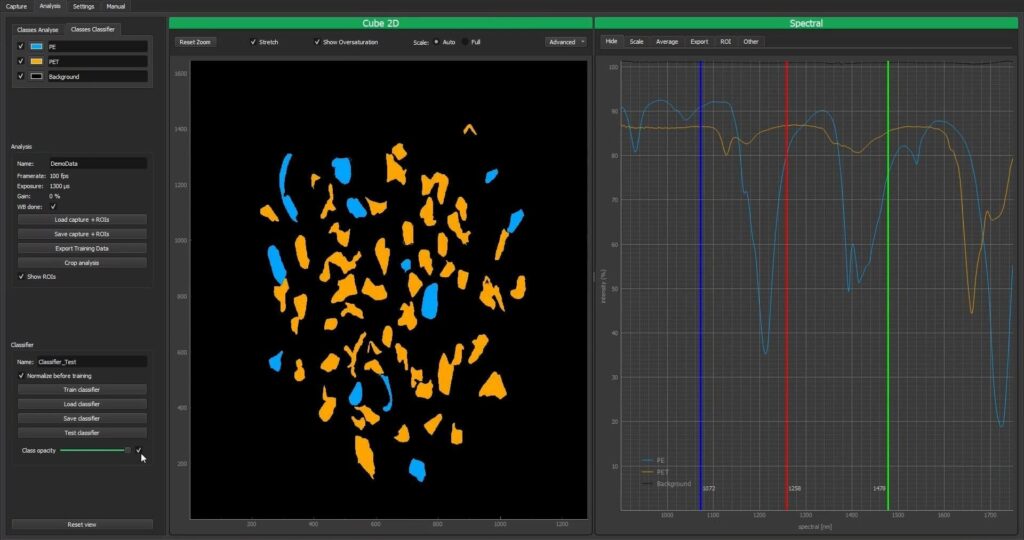Click the Export Training Data button
This screenshot has width=1024, height=540.
[82, 248]
